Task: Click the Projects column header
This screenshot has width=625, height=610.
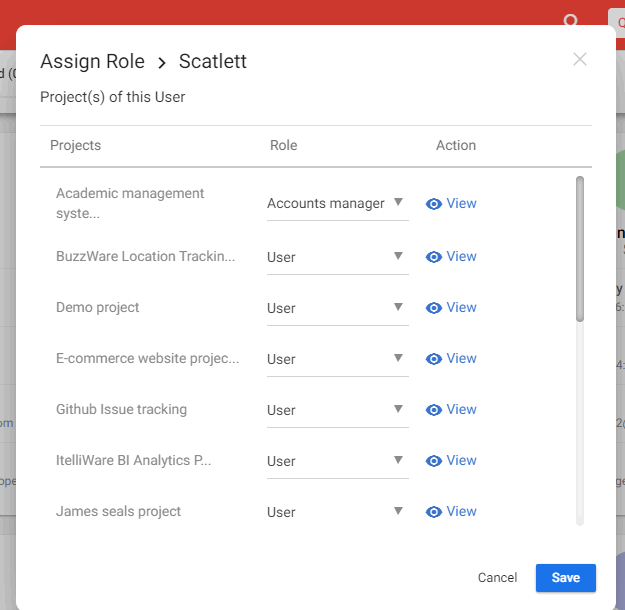Action: (x=75, y=145)
